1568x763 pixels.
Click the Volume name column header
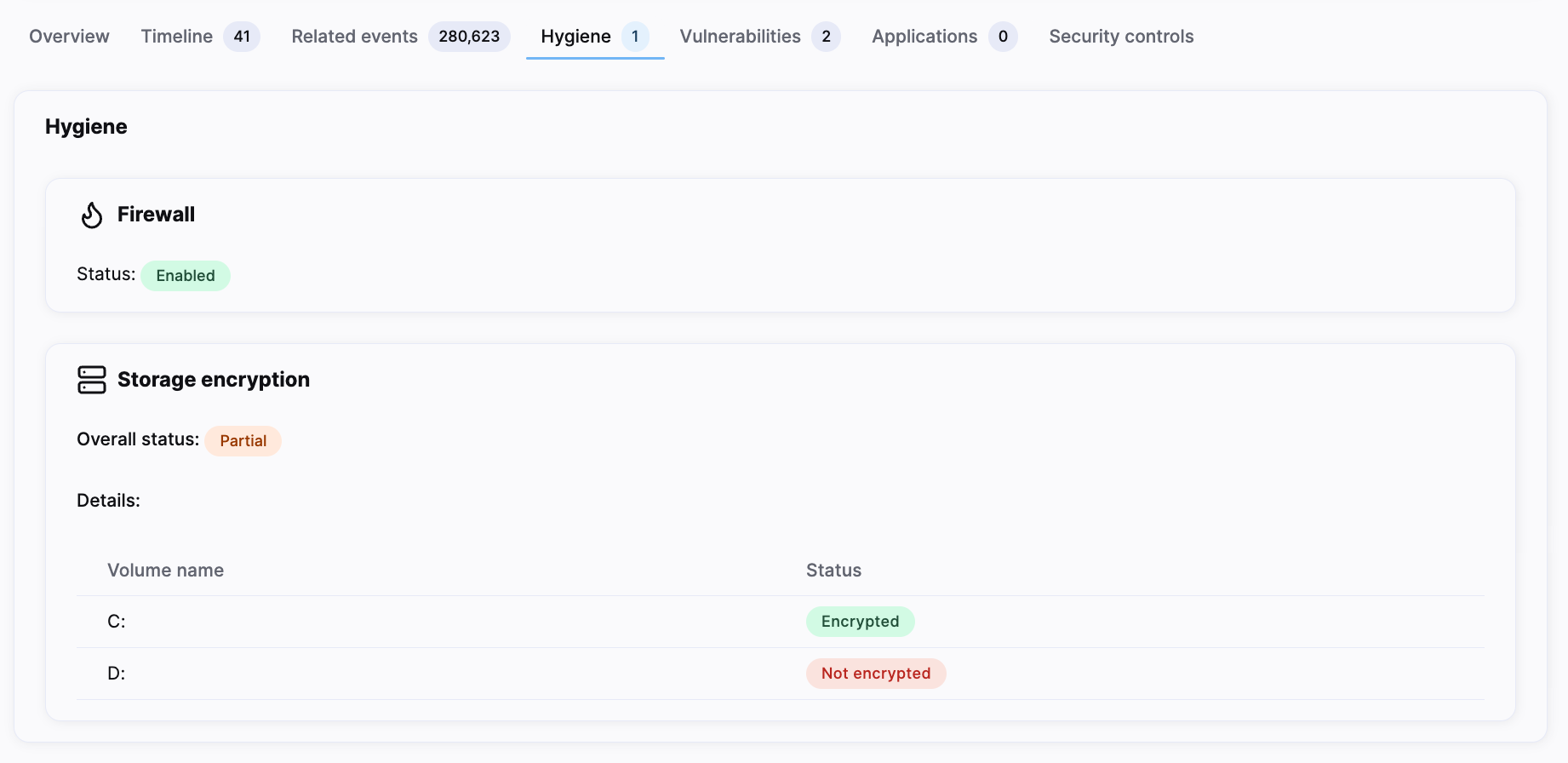tap(166, 571)
